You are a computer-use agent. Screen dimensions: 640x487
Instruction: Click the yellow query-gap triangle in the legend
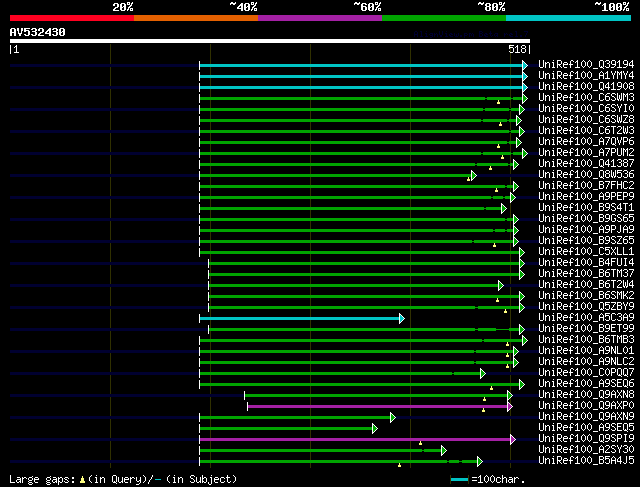82,480
